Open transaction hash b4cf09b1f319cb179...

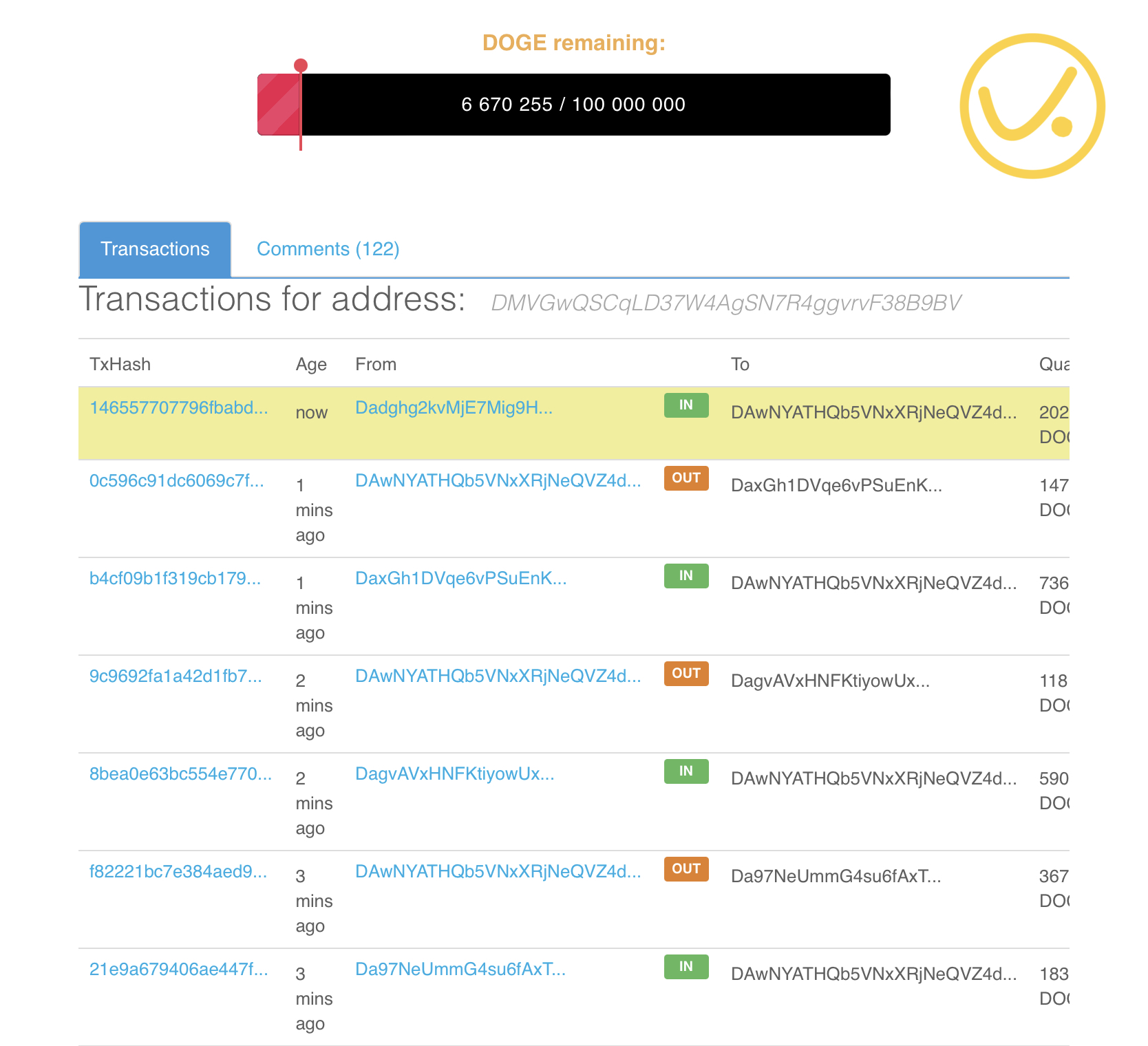[x=176, y=578]
